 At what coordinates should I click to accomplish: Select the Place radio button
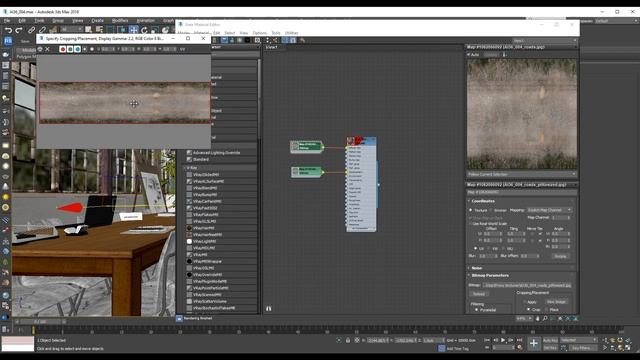(x=547, y=310)
